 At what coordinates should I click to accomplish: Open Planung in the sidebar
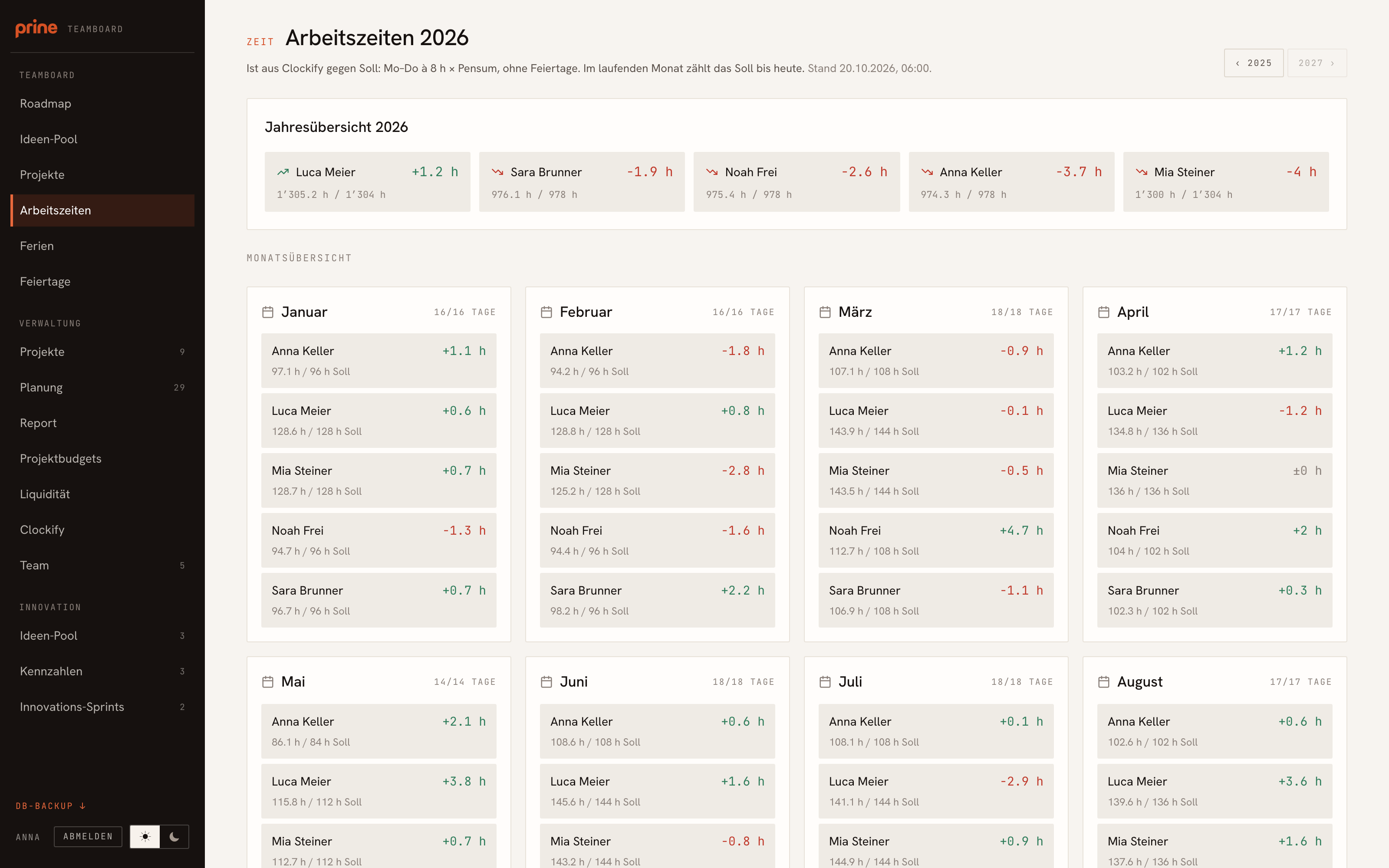coord(102,388)
